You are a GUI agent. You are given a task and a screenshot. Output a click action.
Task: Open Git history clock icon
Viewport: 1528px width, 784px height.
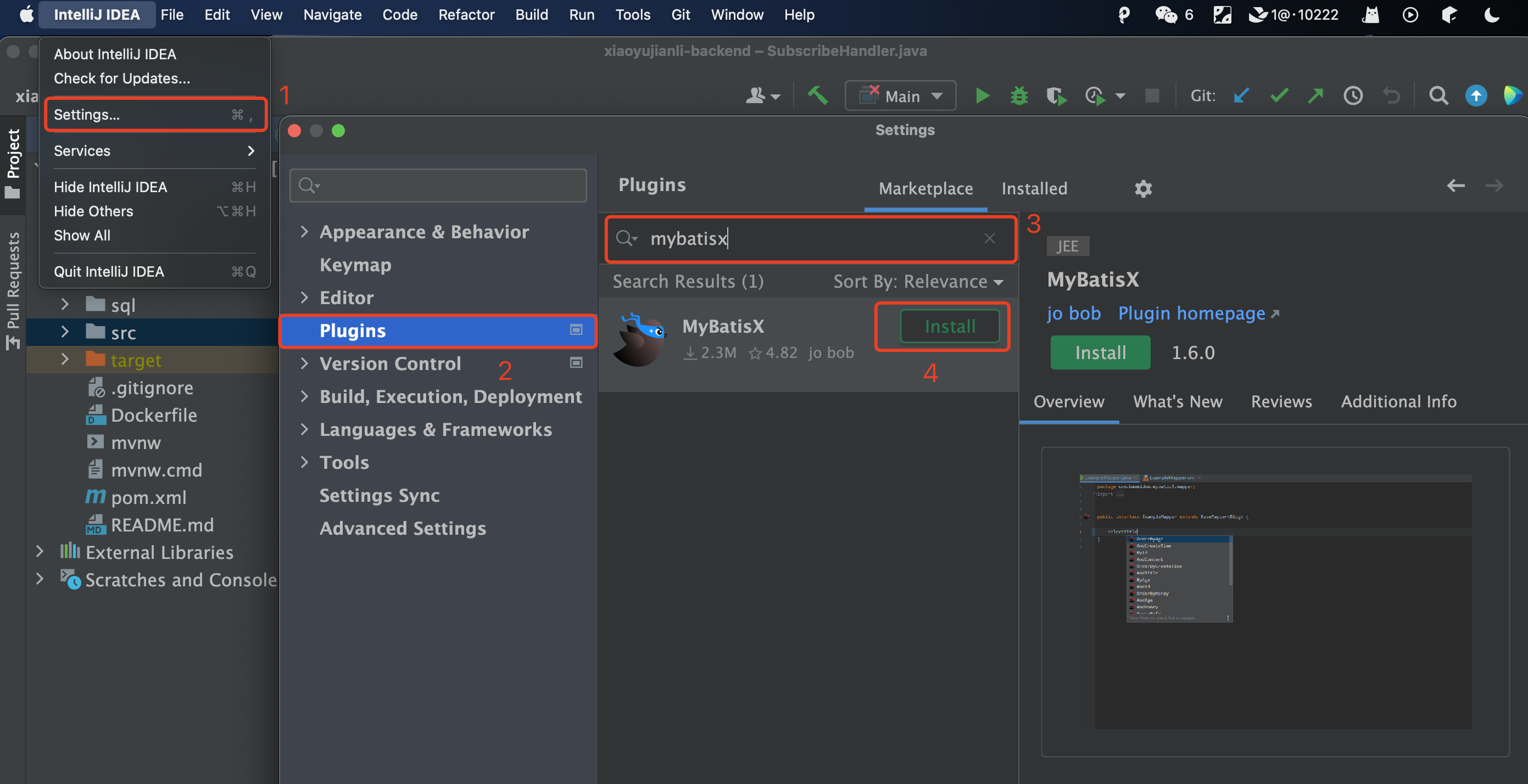pyautogui.click(x=1353, y=96)
